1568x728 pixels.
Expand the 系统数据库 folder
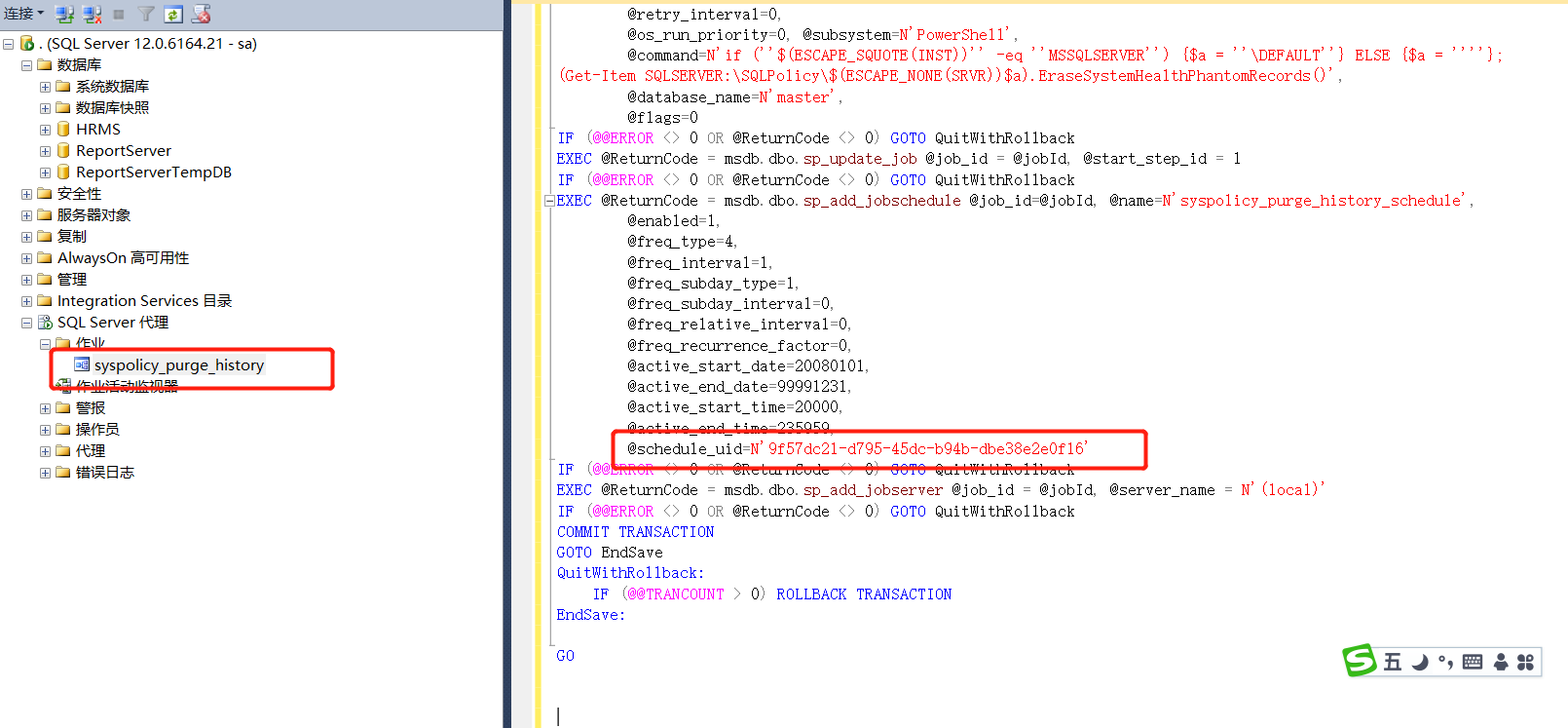click(x=45, y=87)
